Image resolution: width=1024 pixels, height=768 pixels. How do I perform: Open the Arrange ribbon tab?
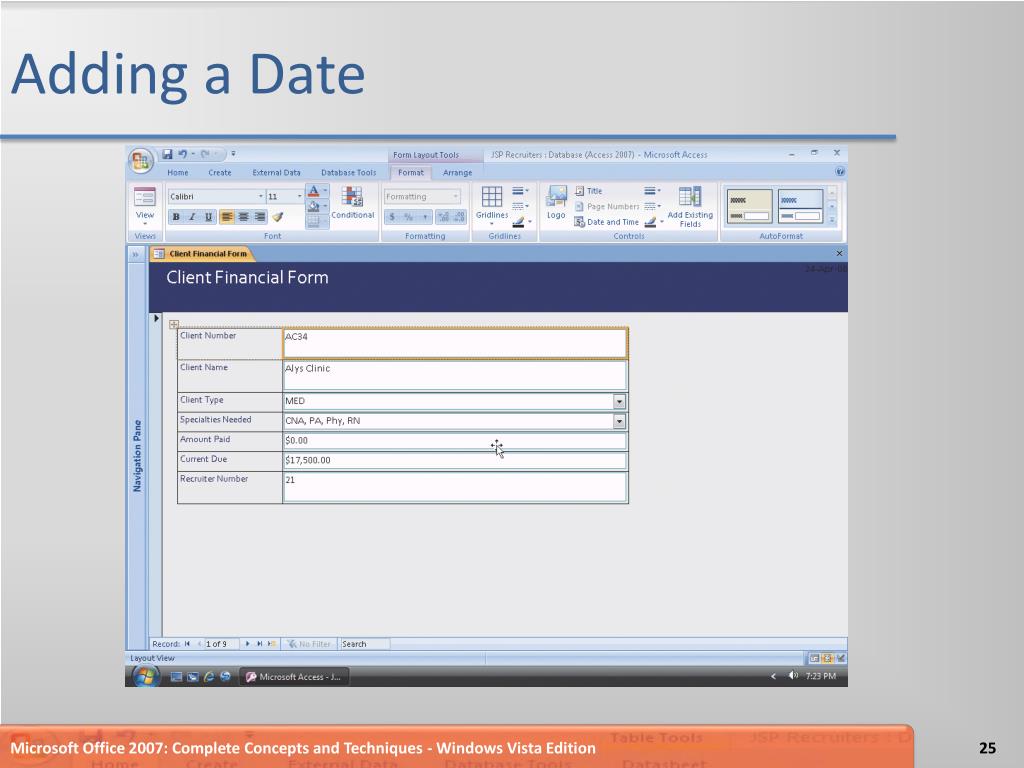(457, 172)
